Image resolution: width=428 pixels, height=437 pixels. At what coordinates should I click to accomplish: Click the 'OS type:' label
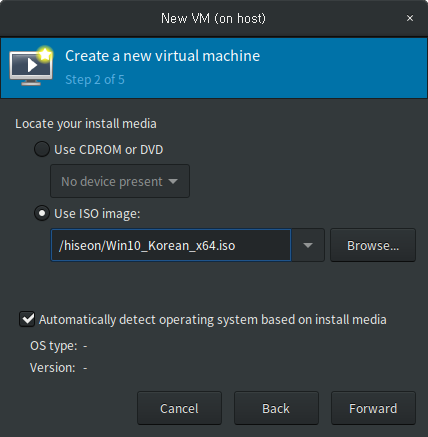[53, 346]
